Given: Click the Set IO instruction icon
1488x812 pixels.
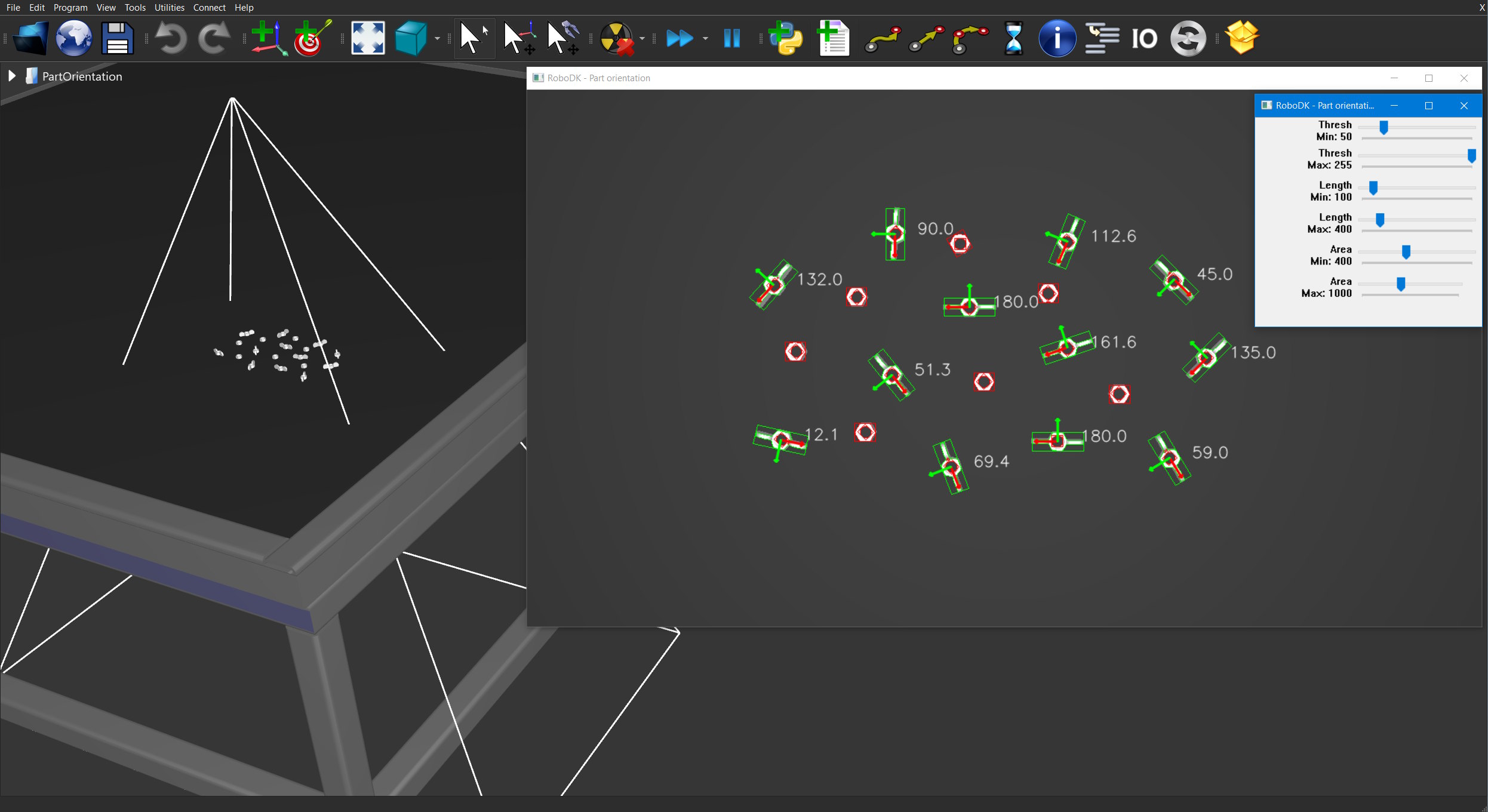Looking at the screenshot, I should tap(1144, 39).
